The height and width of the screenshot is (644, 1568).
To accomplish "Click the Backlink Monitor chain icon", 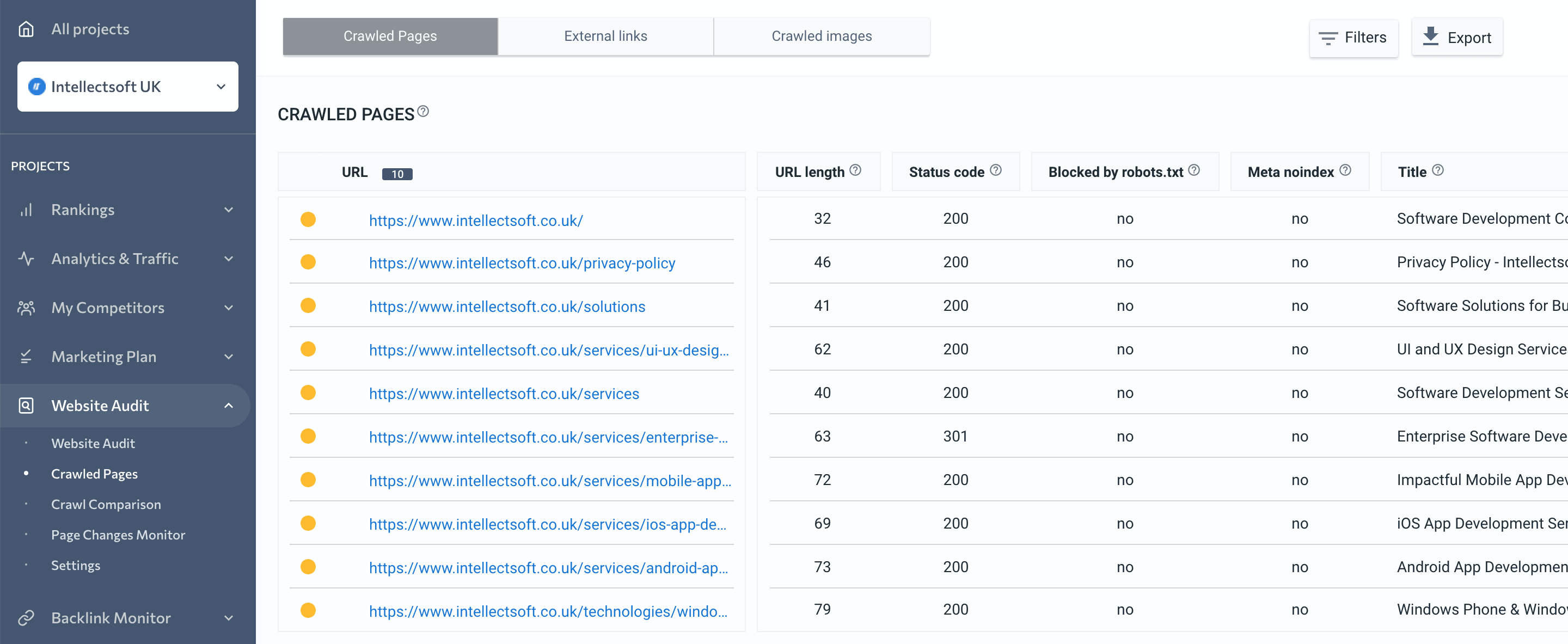I will pyautogui.click(x=26, y=618).
